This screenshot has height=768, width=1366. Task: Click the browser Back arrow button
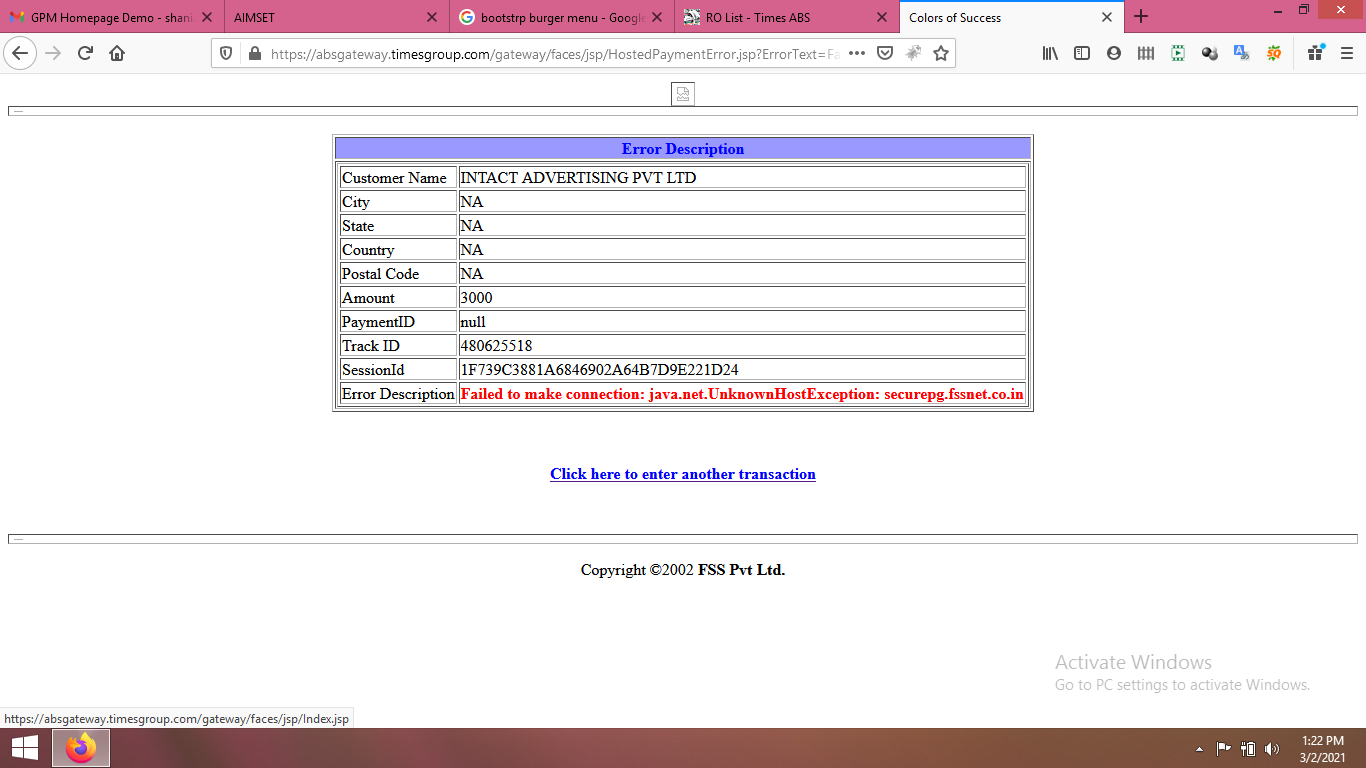(20, 54)
